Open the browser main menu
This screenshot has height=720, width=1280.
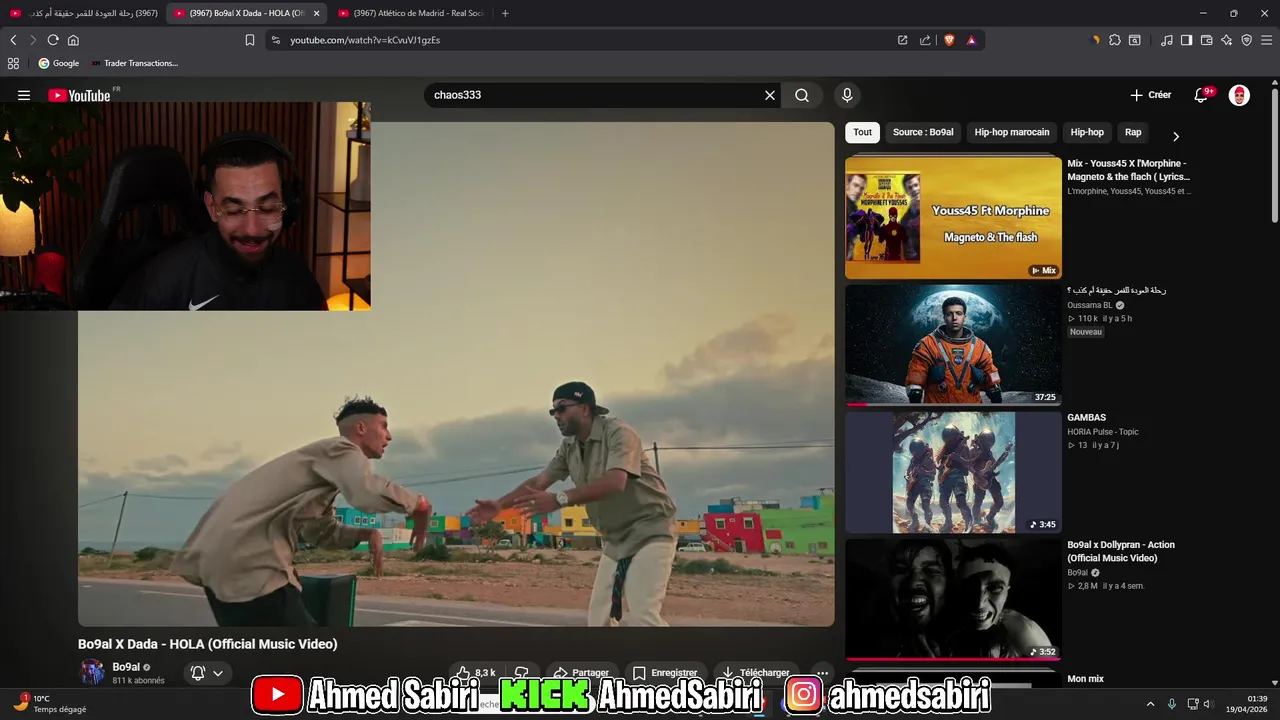point(1267,40)
